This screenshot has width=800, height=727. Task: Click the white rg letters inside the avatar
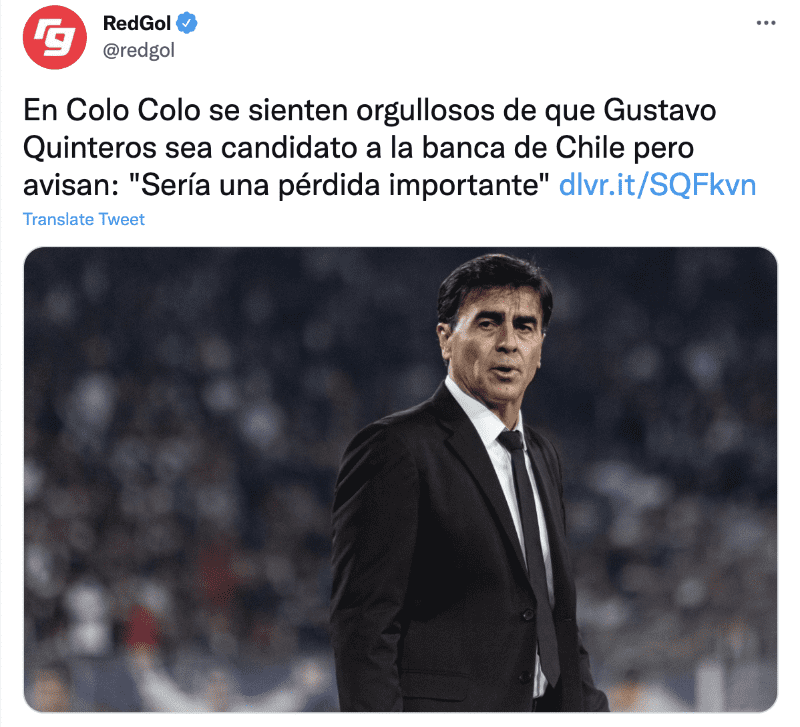point(55,38)
